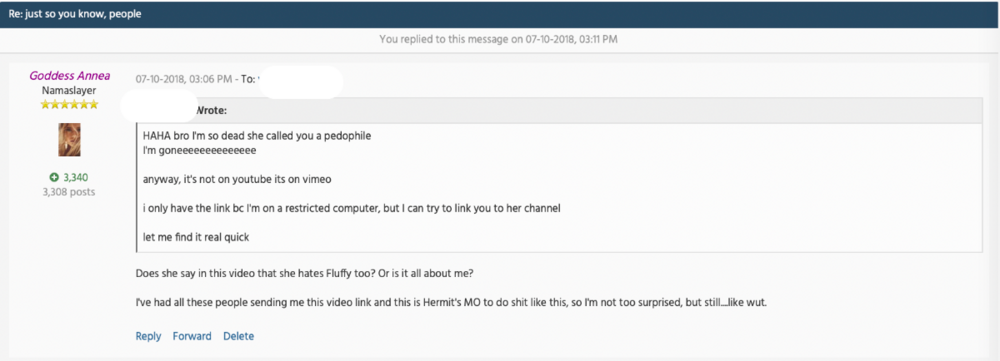Click the 'Re: just so you know, people' header
The height and width of the screenshot is (361, 1000).
pyautogui.click(x=75, y=14)
